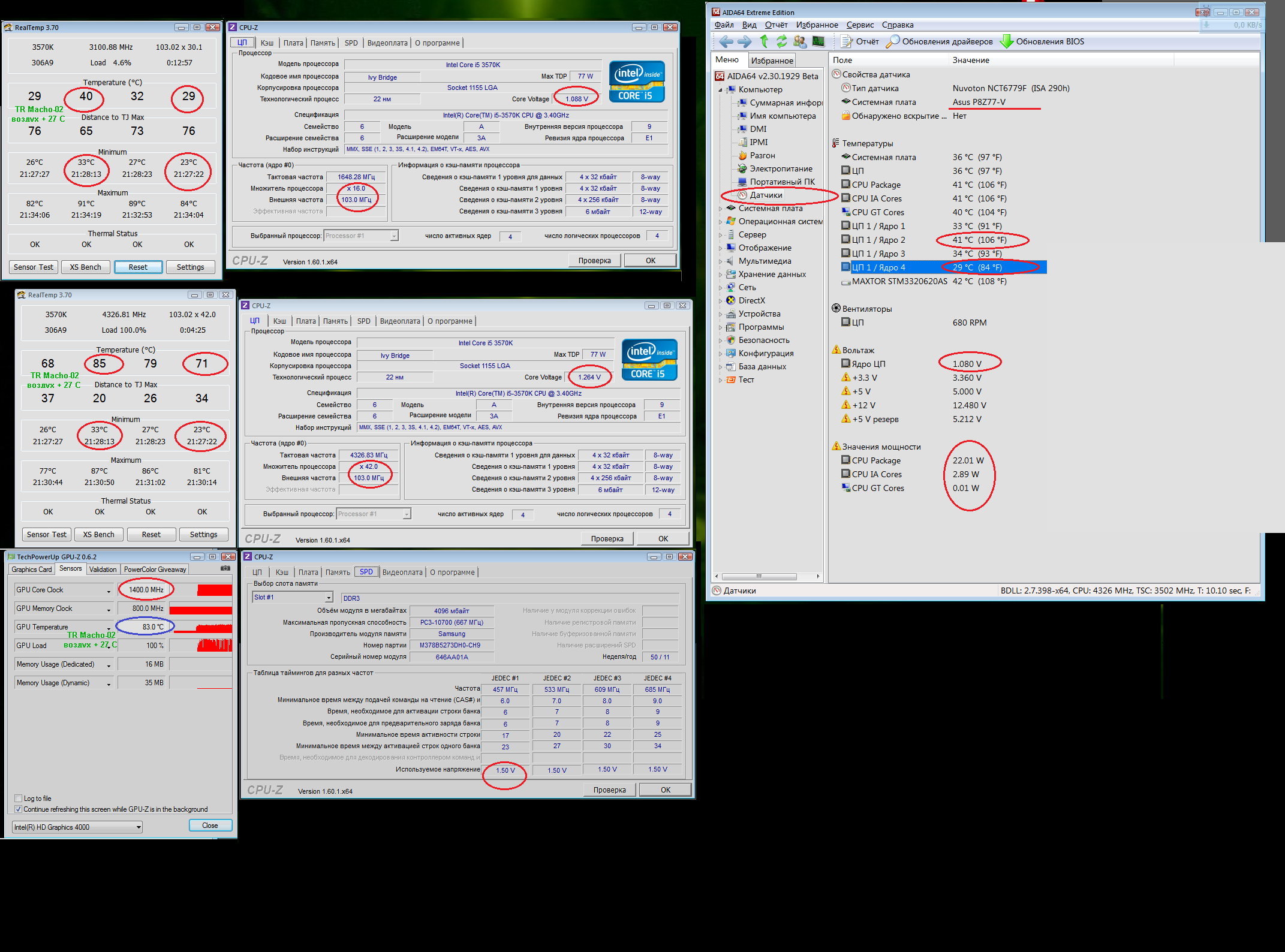Open the Slot #1 memory slot dropdown
The height and width of the screenshot is (952, 1285).
(329, 598)
